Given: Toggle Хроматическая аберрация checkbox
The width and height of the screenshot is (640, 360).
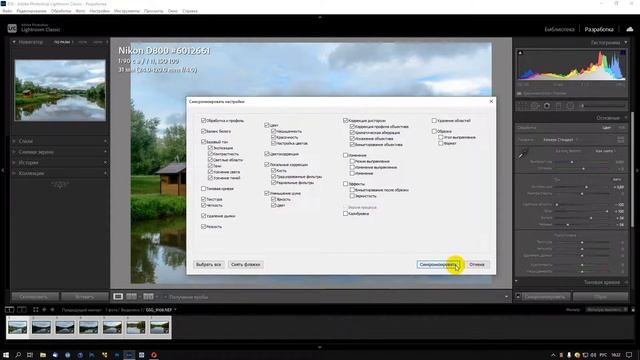Looking at the screenshot, I should pyautogui.click(x=352, y=133).
